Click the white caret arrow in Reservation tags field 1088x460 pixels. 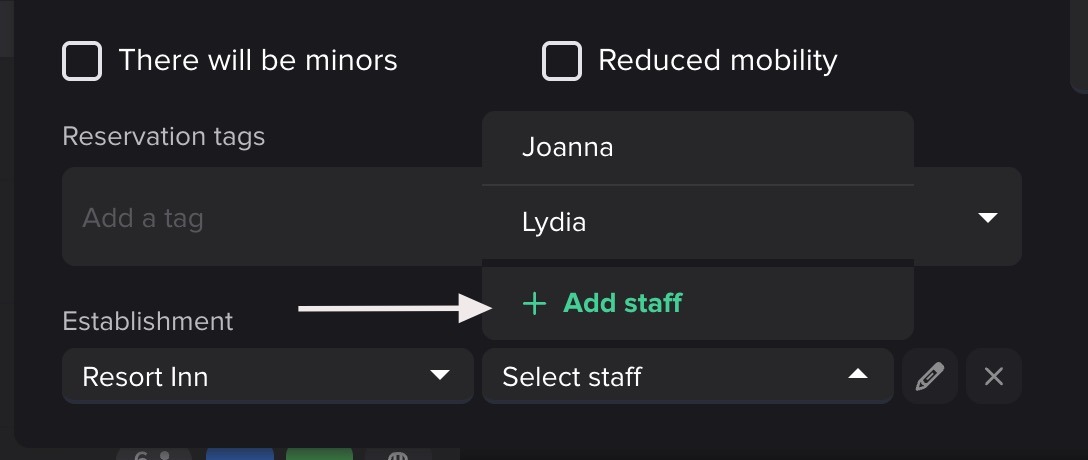[987, 217]
